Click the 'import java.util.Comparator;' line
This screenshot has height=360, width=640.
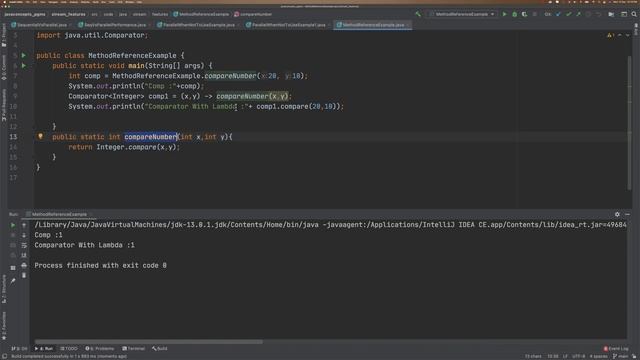[92, 35]
